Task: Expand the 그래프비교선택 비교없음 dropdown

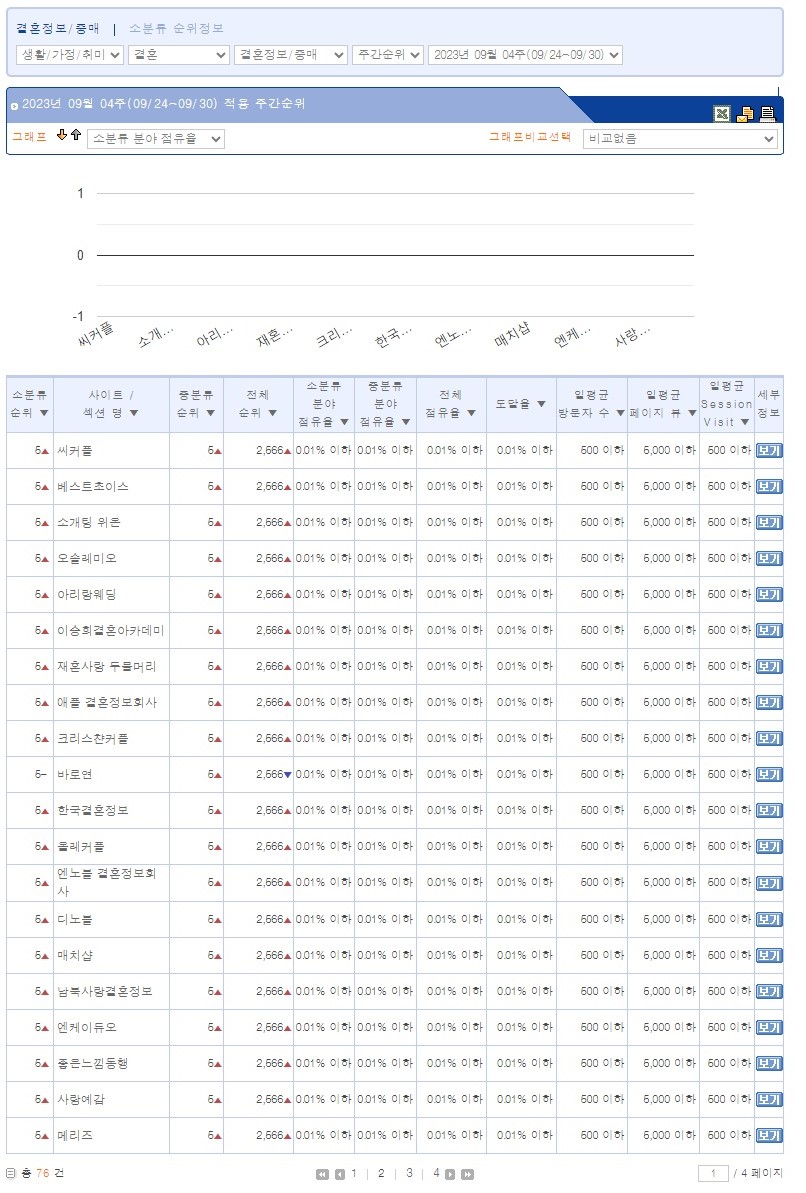Action: pos(680,139)
